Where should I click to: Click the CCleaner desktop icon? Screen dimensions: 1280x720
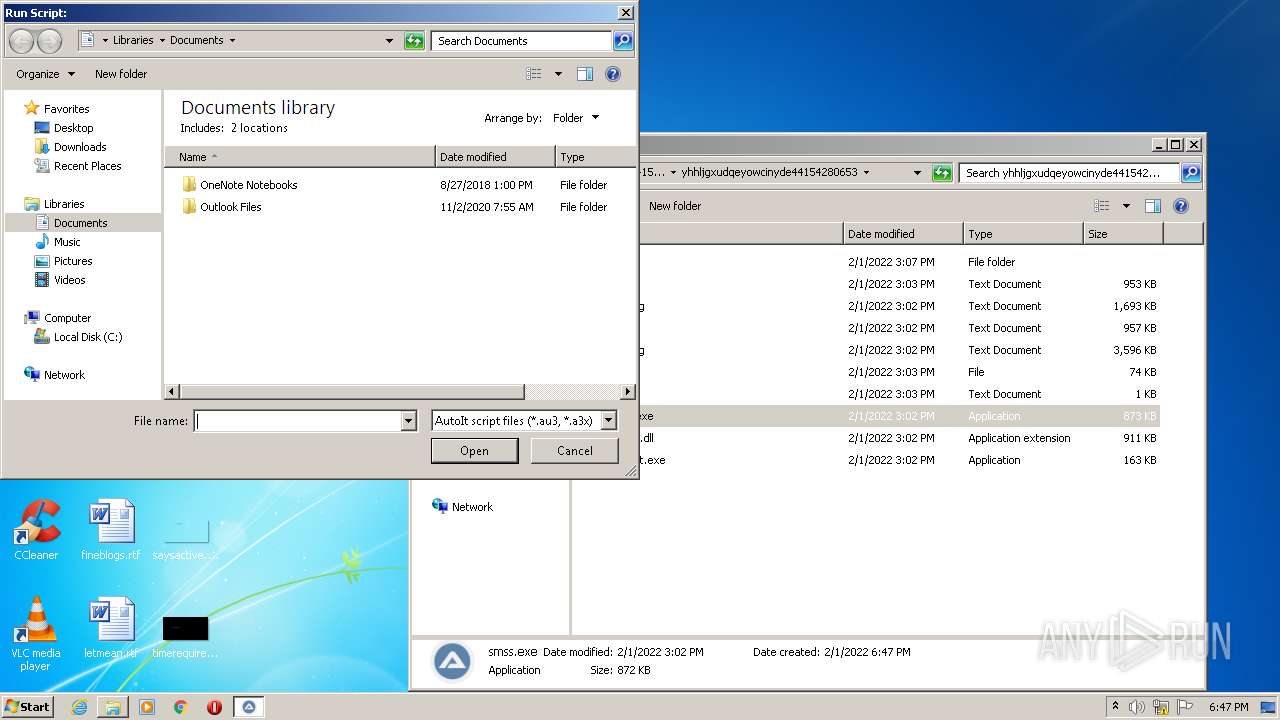(x=36, y=530)
